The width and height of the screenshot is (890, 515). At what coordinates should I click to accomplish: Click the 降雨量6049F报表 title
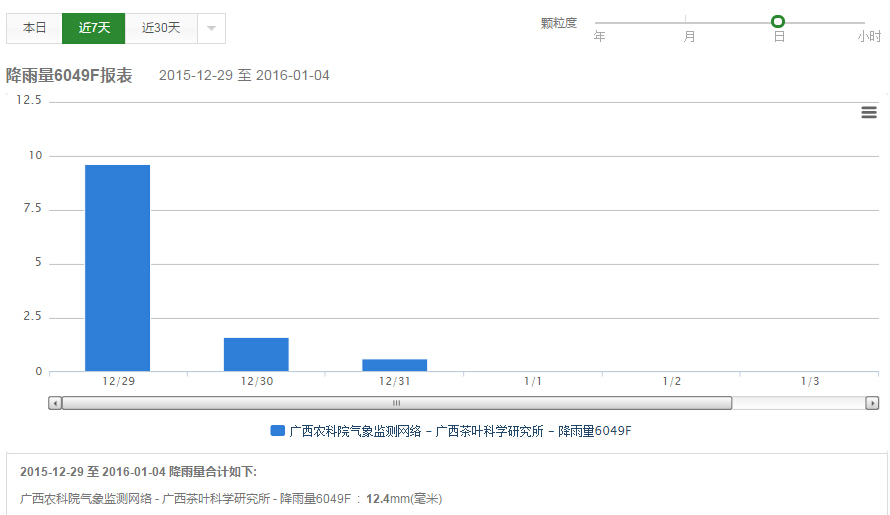pyautogui.click(x=69, y=76)
